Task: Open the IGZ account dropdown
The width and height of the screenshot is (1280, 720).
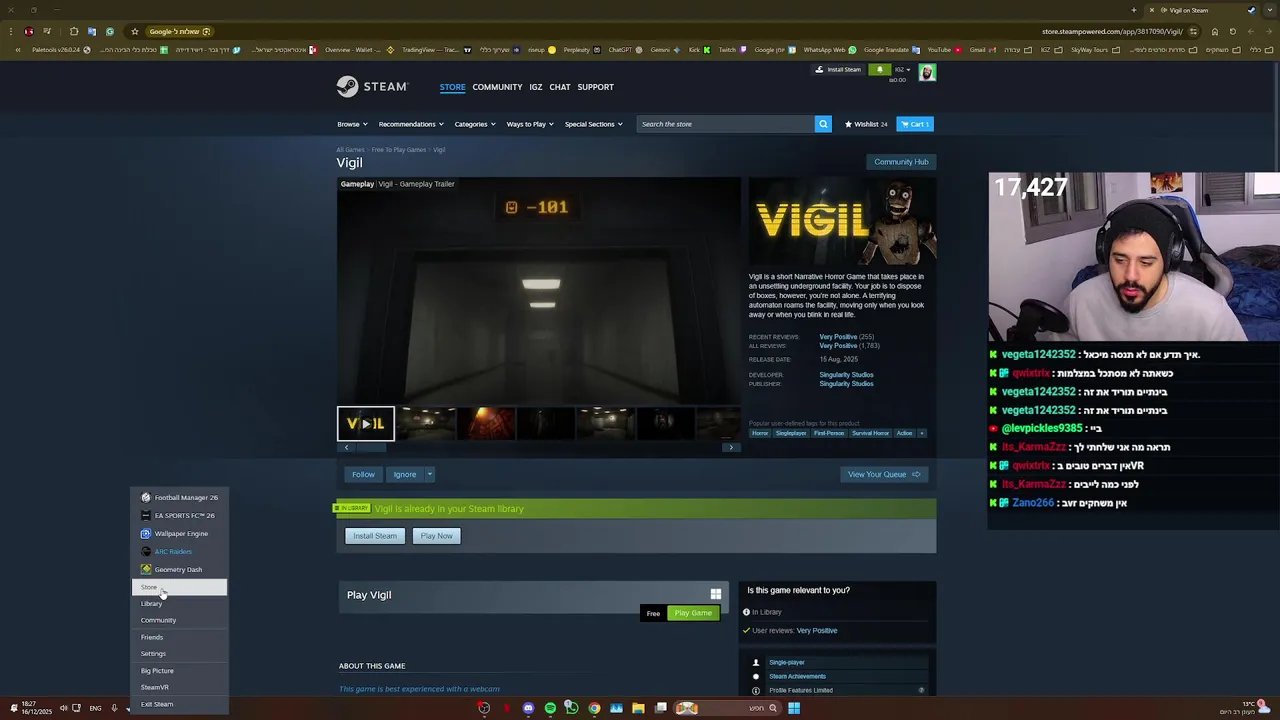Action: [902, 70]
